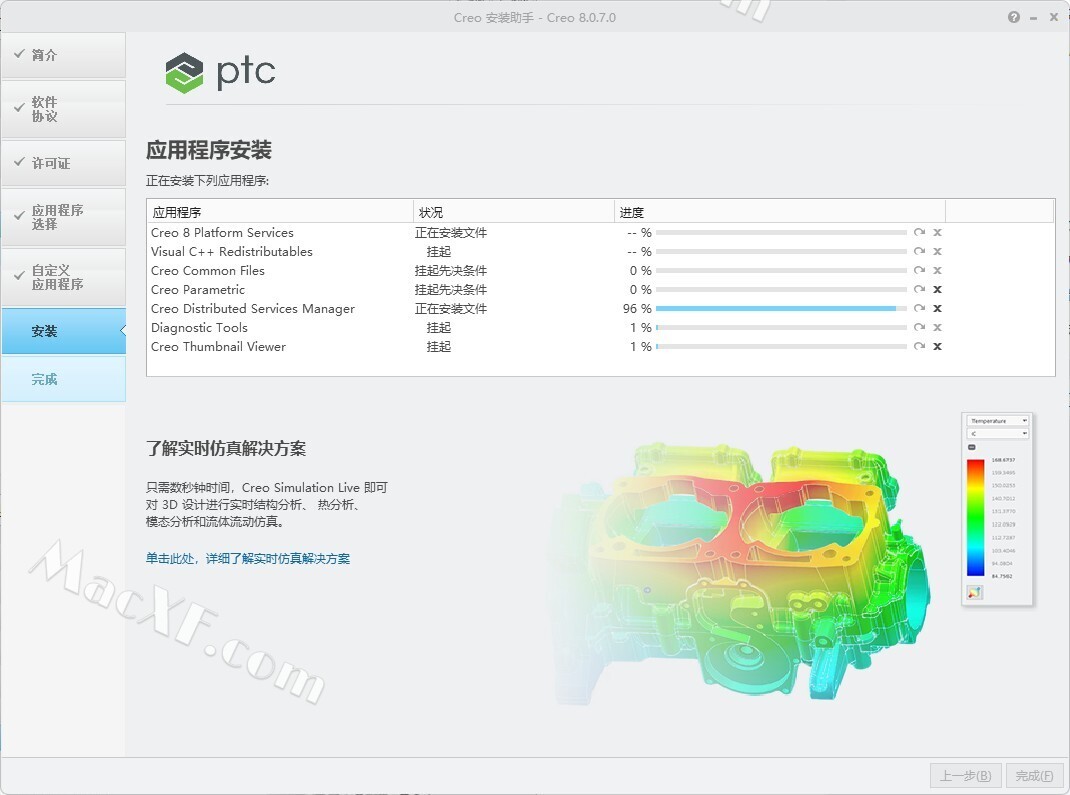Select the Creo Common Files row name
This screenshot has height=795, width=1070.
(208, 271)
